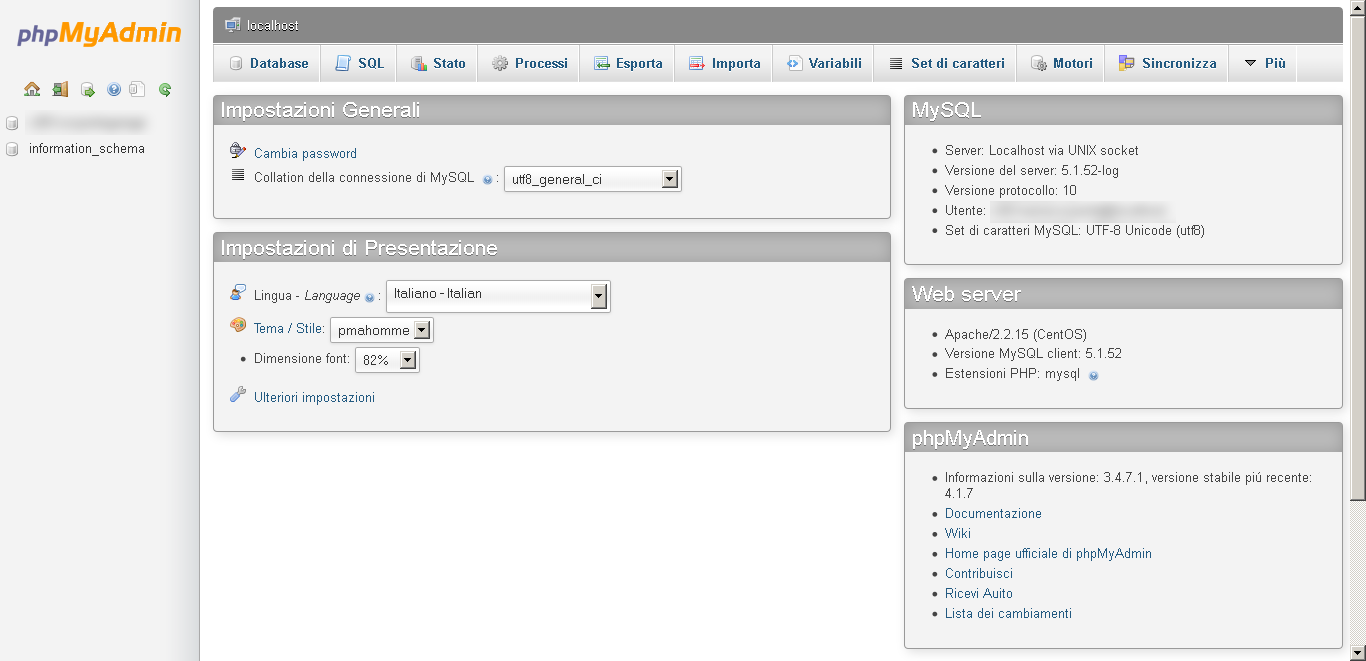The image size is (1366, 661).
Task: Click the Cambia password link
Action: pos(305,153)
